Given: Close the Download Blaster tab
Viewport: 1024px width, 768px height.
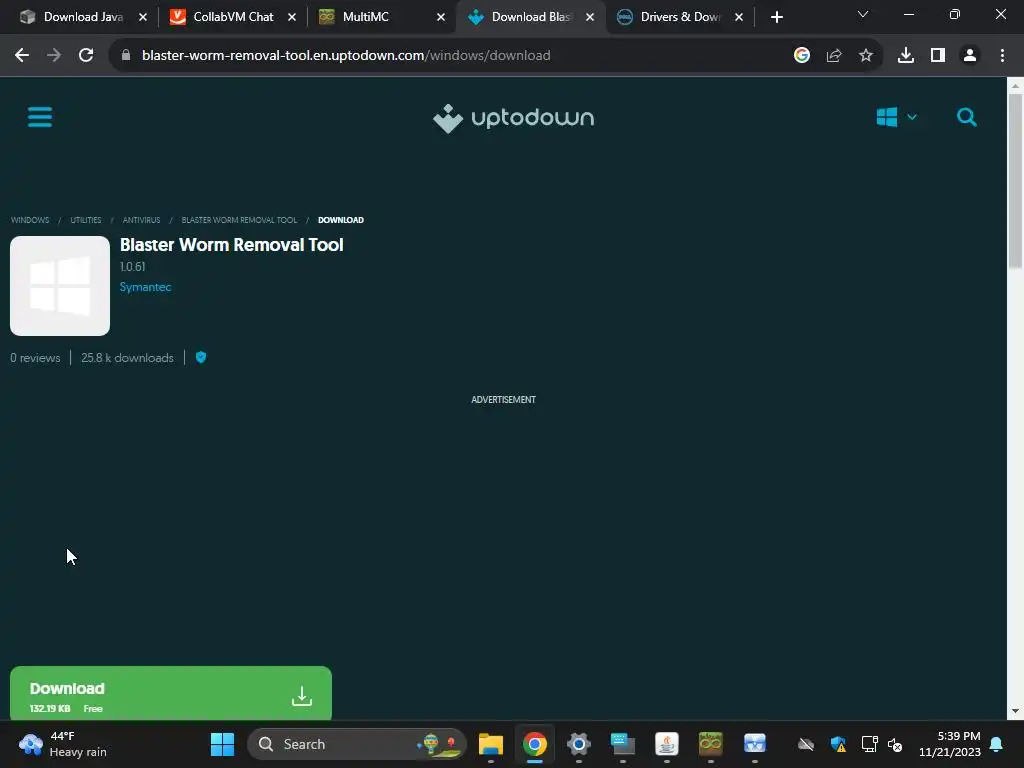Looking at the screenshot, I should point(590,18).
